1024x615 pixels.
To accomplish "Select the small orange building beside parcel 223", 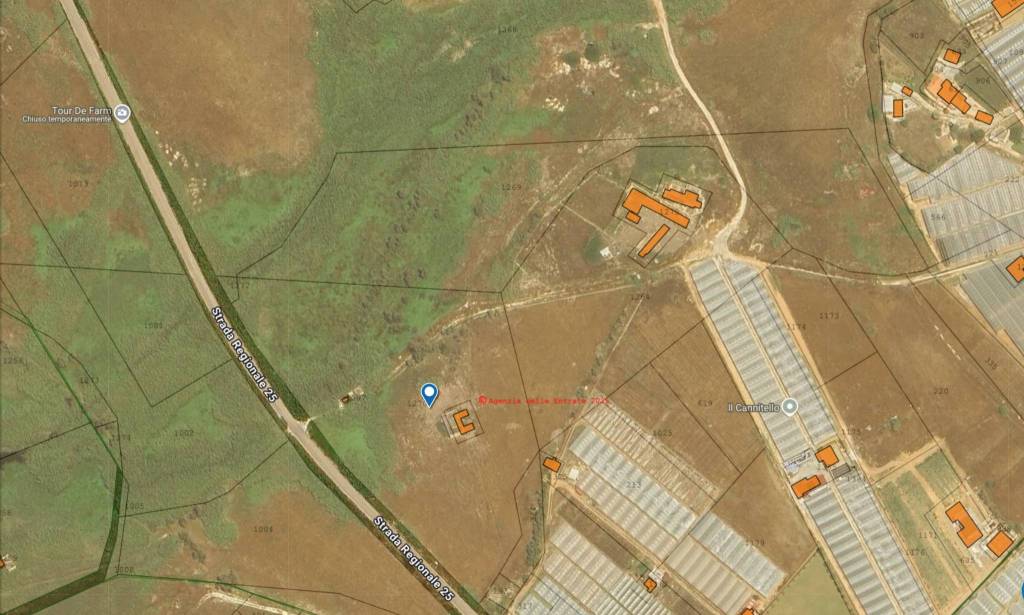I will [552, 464].
